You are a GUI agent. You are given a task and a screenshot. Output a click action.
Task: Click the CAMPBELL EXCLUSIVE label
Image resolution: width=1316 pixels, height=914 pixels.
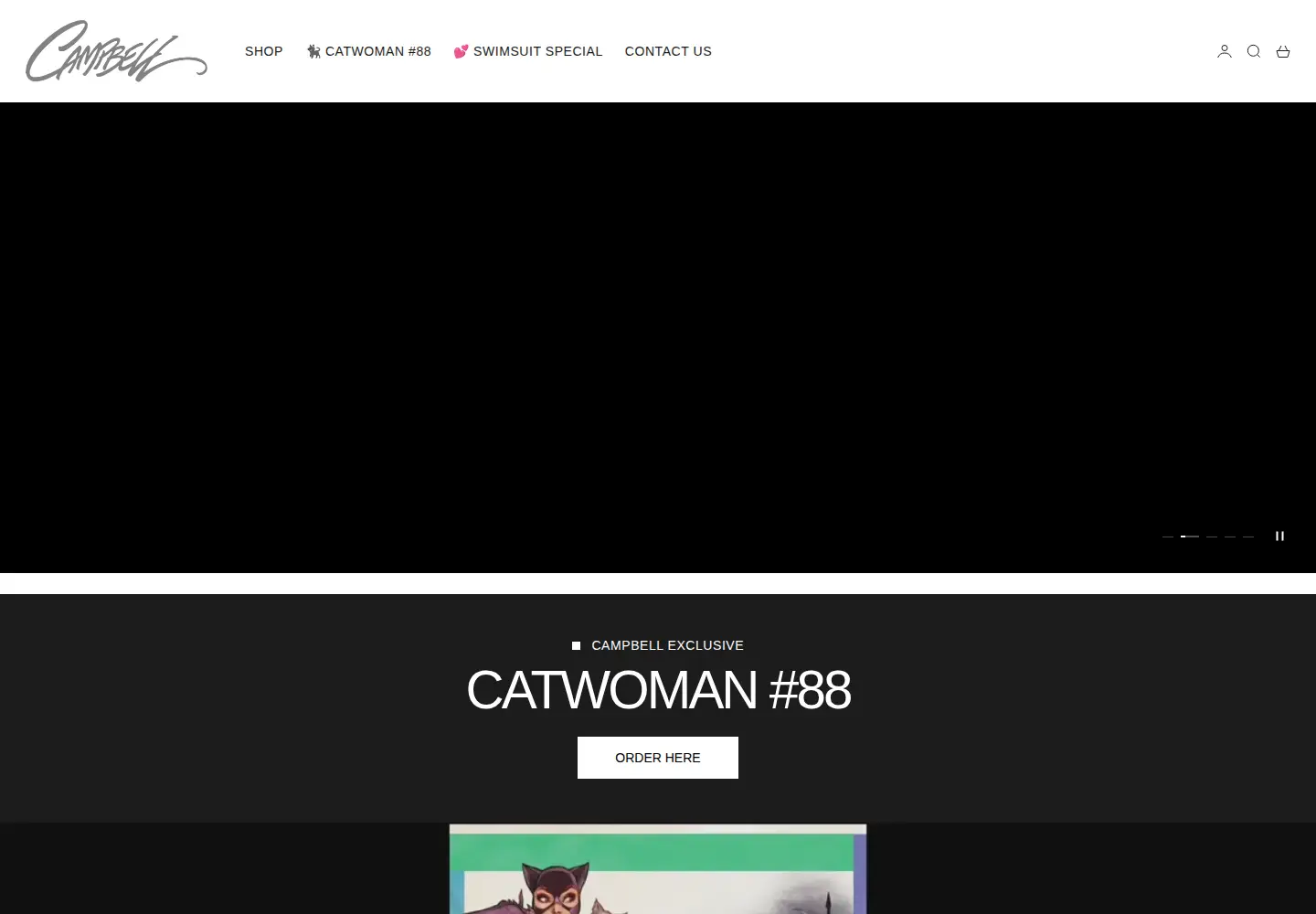[x=667, y=645]
